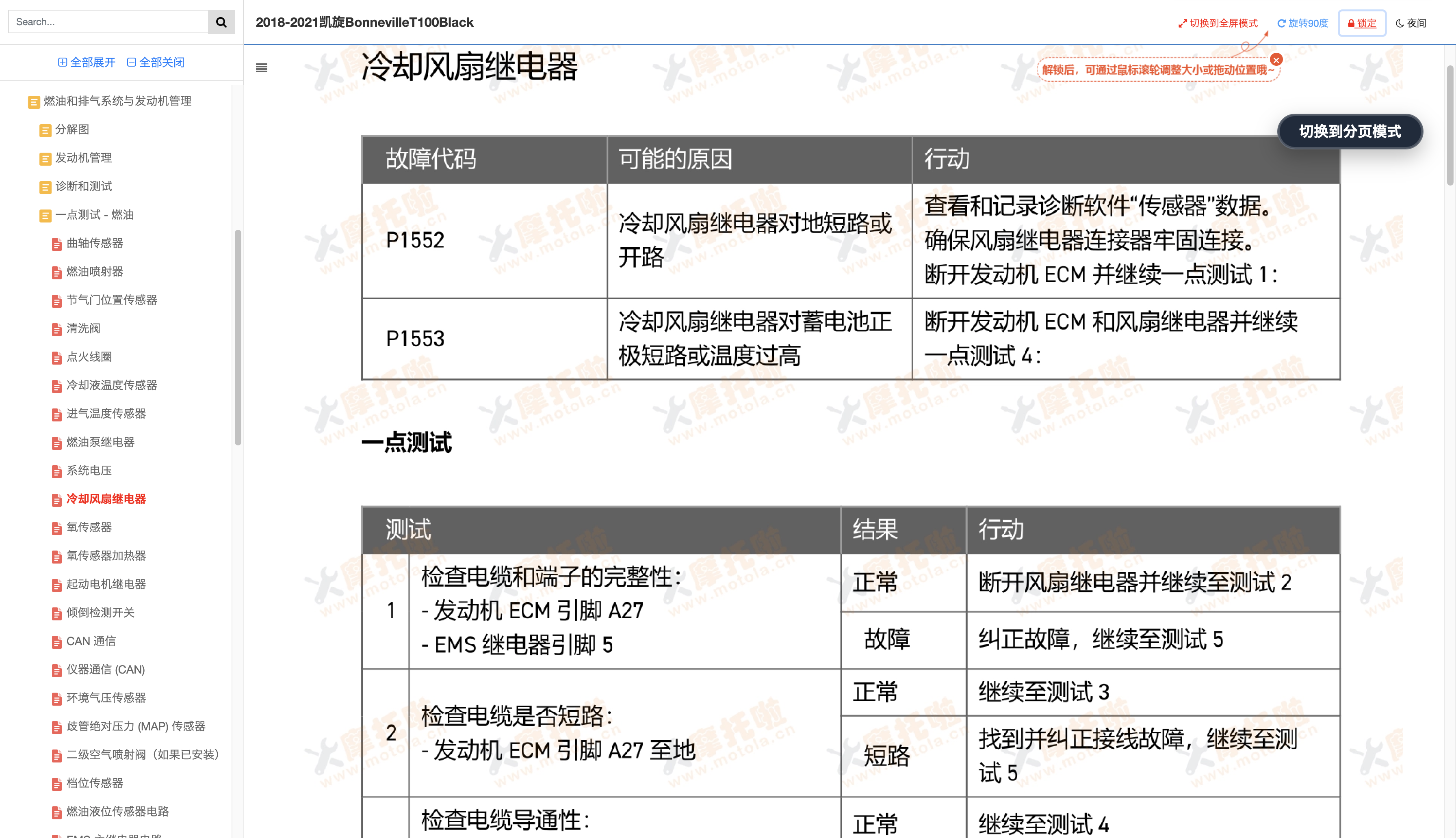
Task: Collapse all tree items with 全部关闭
Action: pos(156,62)
